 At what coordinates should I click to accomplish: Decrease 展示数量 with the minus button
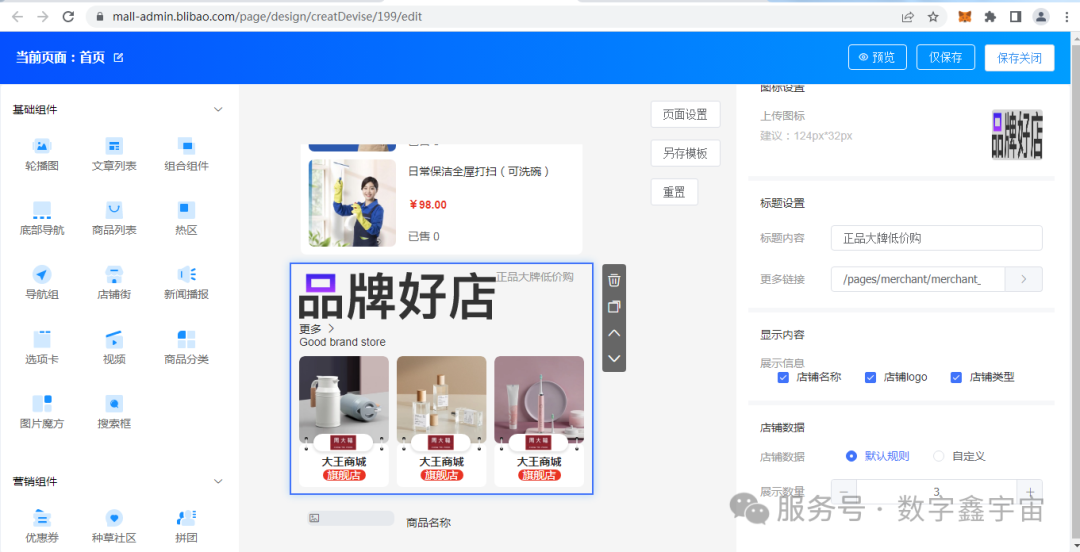(844, 492)
